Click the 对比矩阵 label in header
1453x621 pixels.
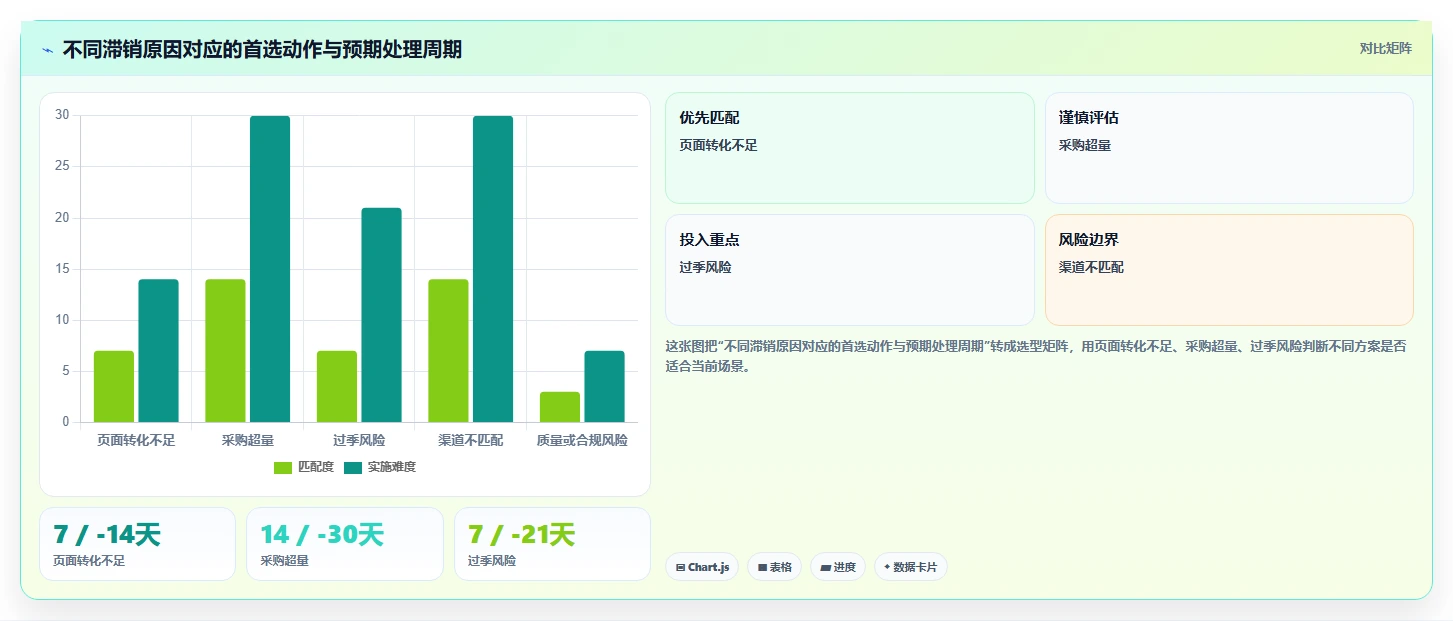(1385, 48)
